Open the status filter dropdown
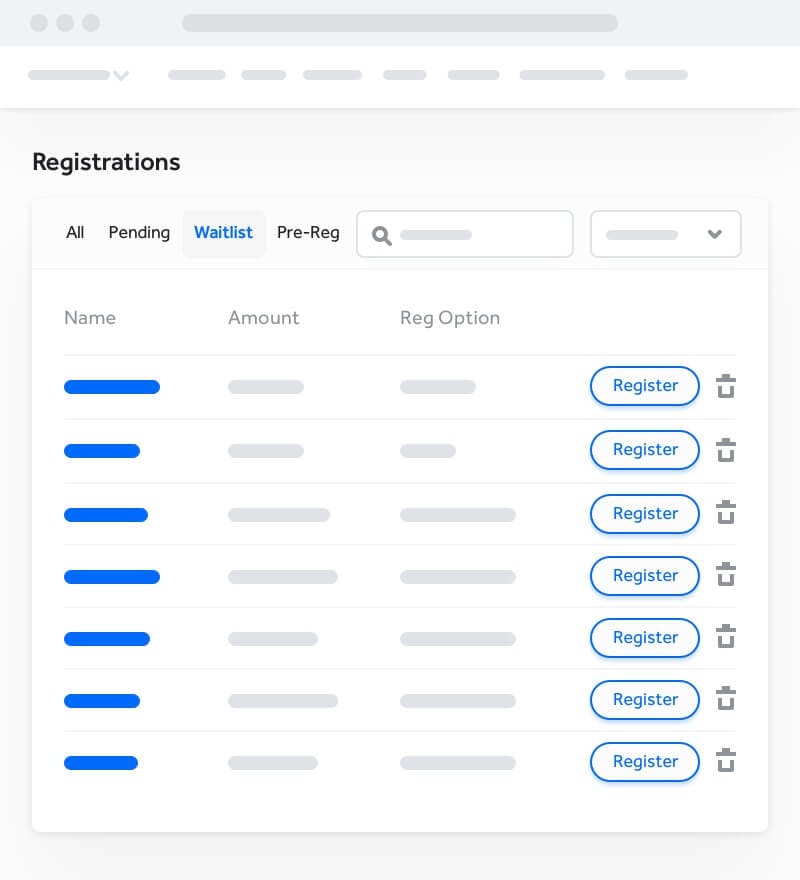800x880 pixels. click(x=666, y=234)
